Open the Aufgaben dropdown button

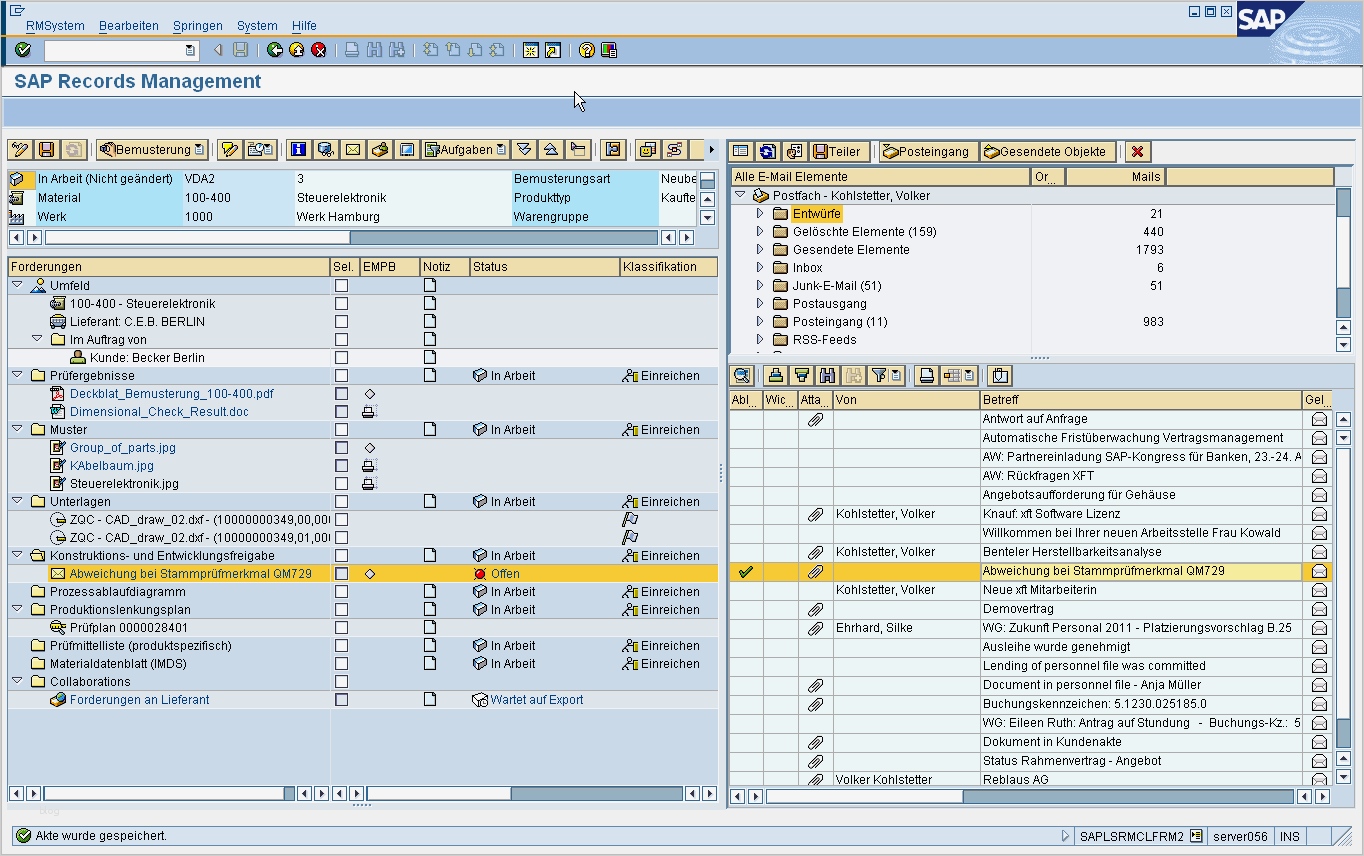pos(466,150)
